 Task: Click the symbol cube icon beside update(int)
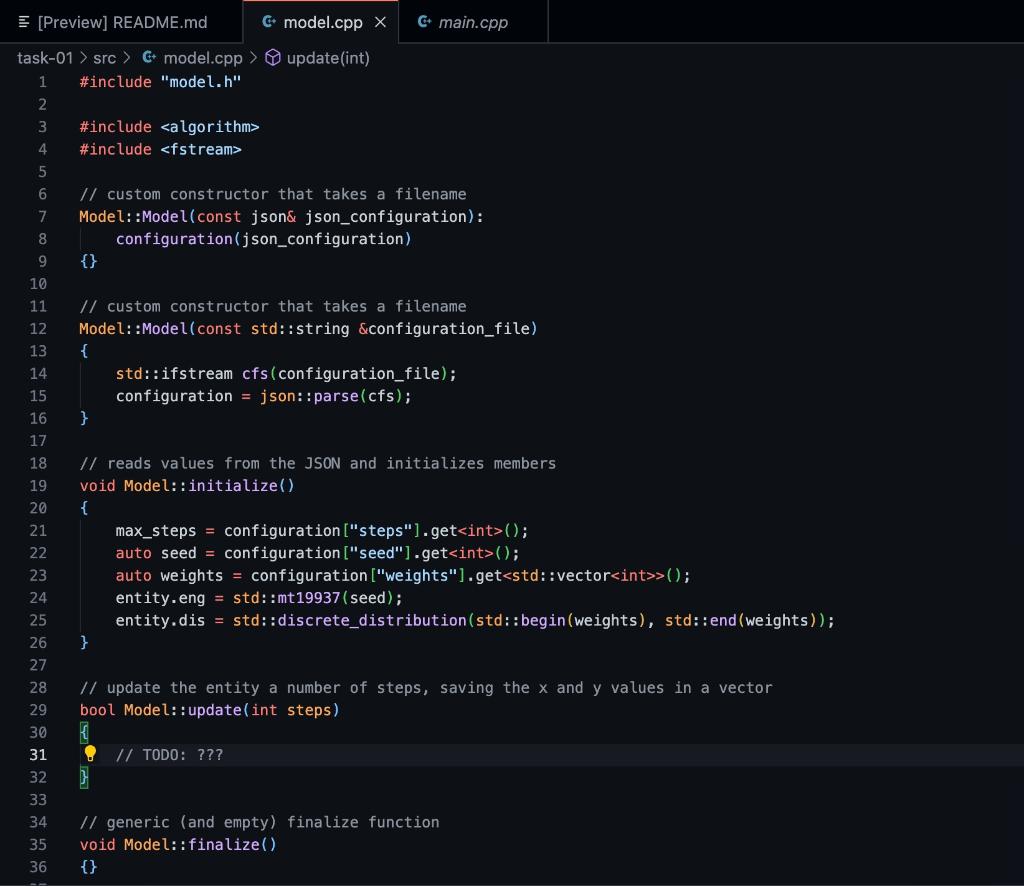point(273,58)
